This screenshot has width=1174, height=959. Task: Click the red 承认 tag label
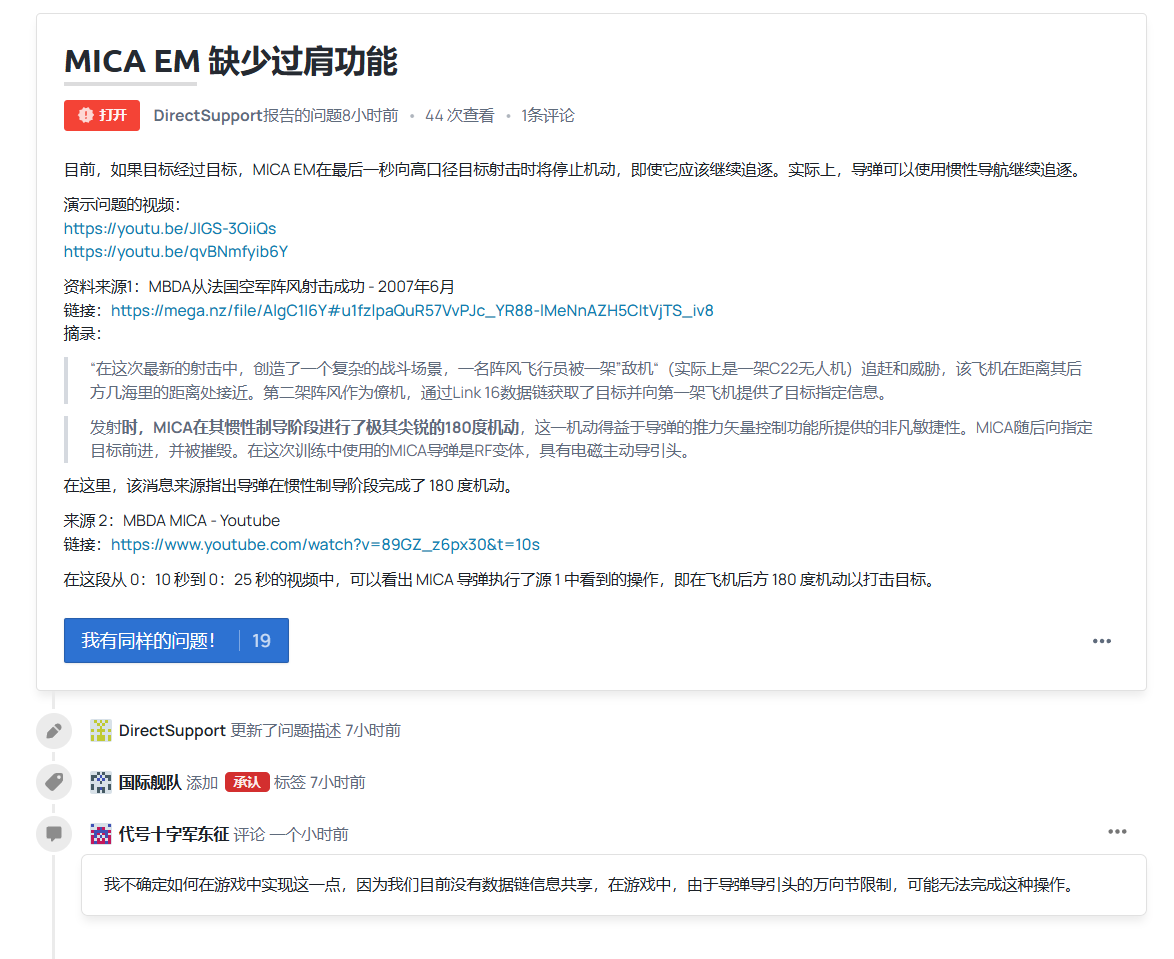tap(247, 782)
